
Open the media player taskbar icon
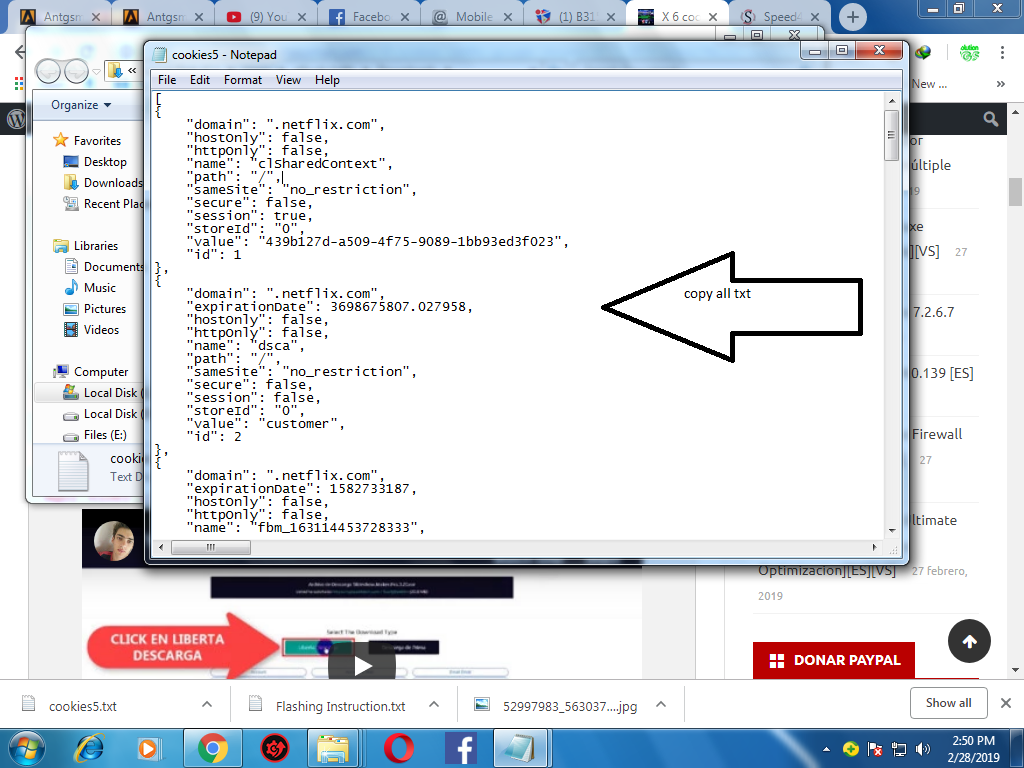click(x=148, y=748)
